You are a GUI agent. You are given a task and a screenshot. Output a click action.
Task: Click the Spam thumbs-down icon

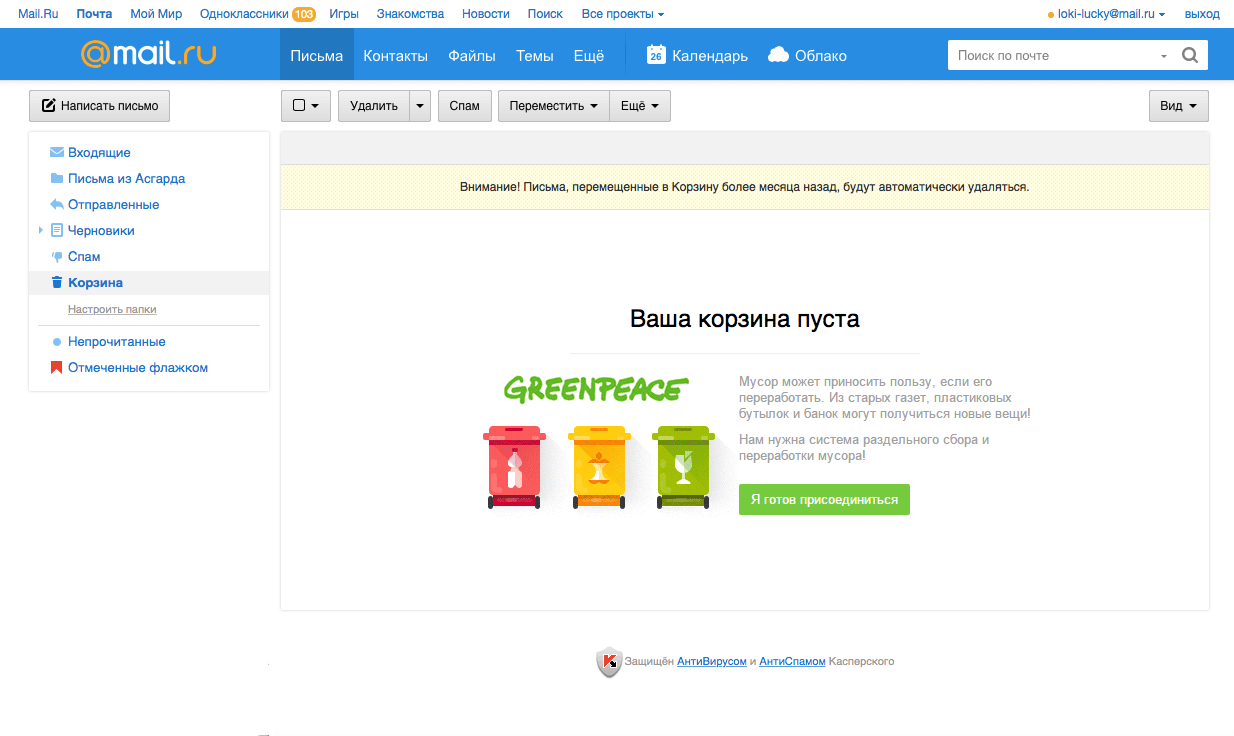[x=57, y=257]
